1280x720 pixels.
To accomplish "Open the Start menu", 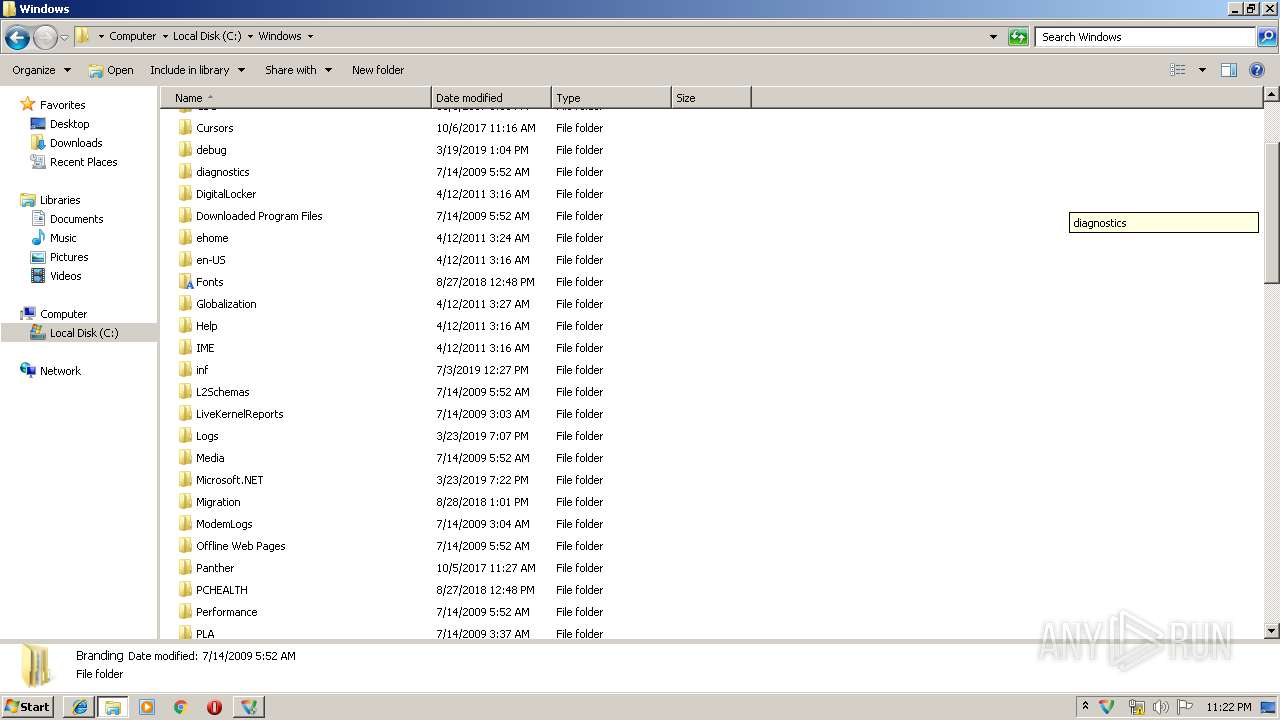I will 28,707.
